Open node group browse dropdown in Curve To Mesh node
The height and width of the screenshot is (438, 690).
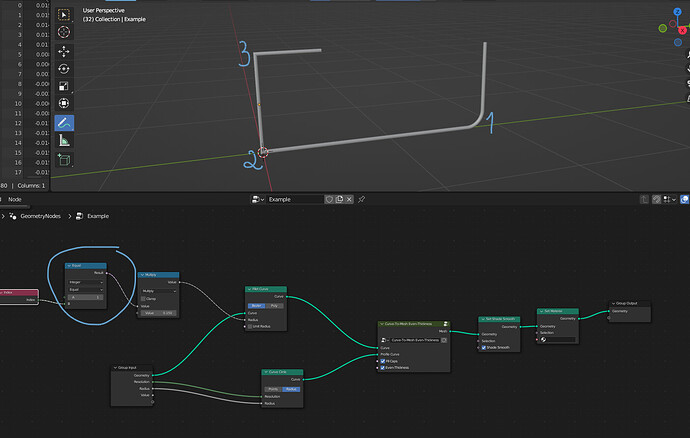[384, 340]
